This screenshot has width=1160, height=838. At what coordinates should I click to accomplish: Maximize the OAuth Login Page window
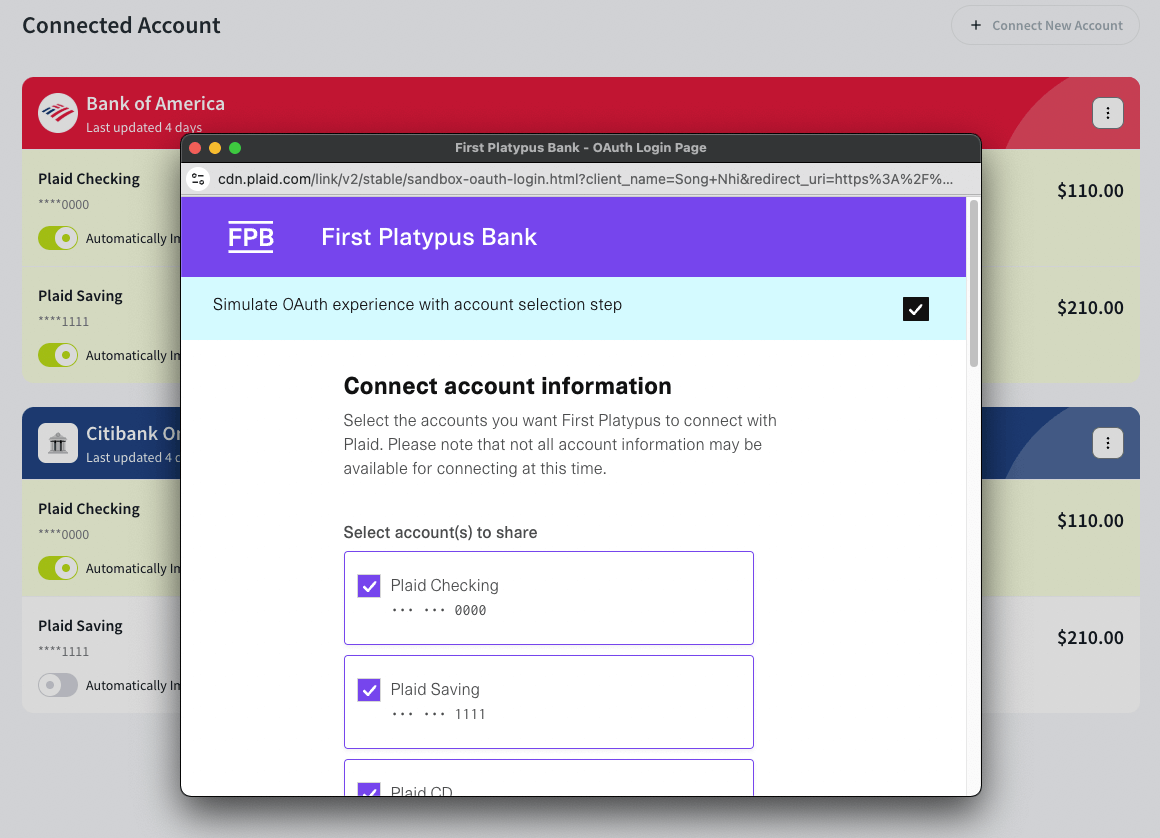coord(235,148)
